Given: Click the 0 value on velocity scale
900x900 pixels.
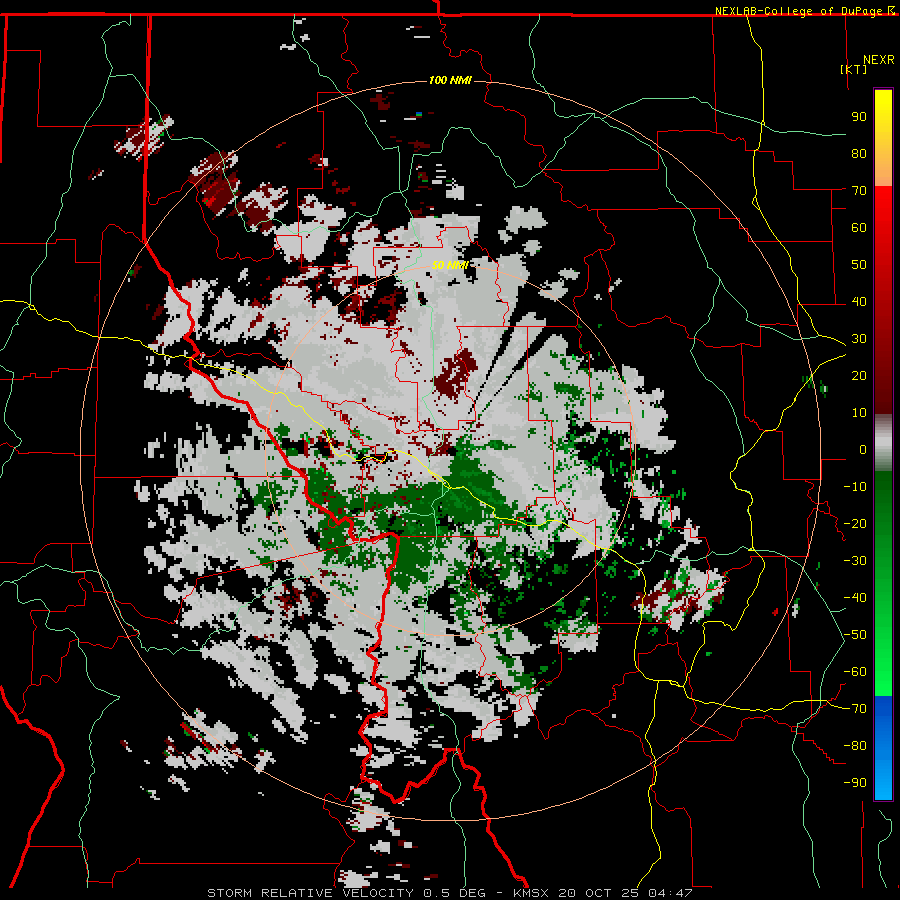Looking at the screenshot, I should click(x=863, y=449).
